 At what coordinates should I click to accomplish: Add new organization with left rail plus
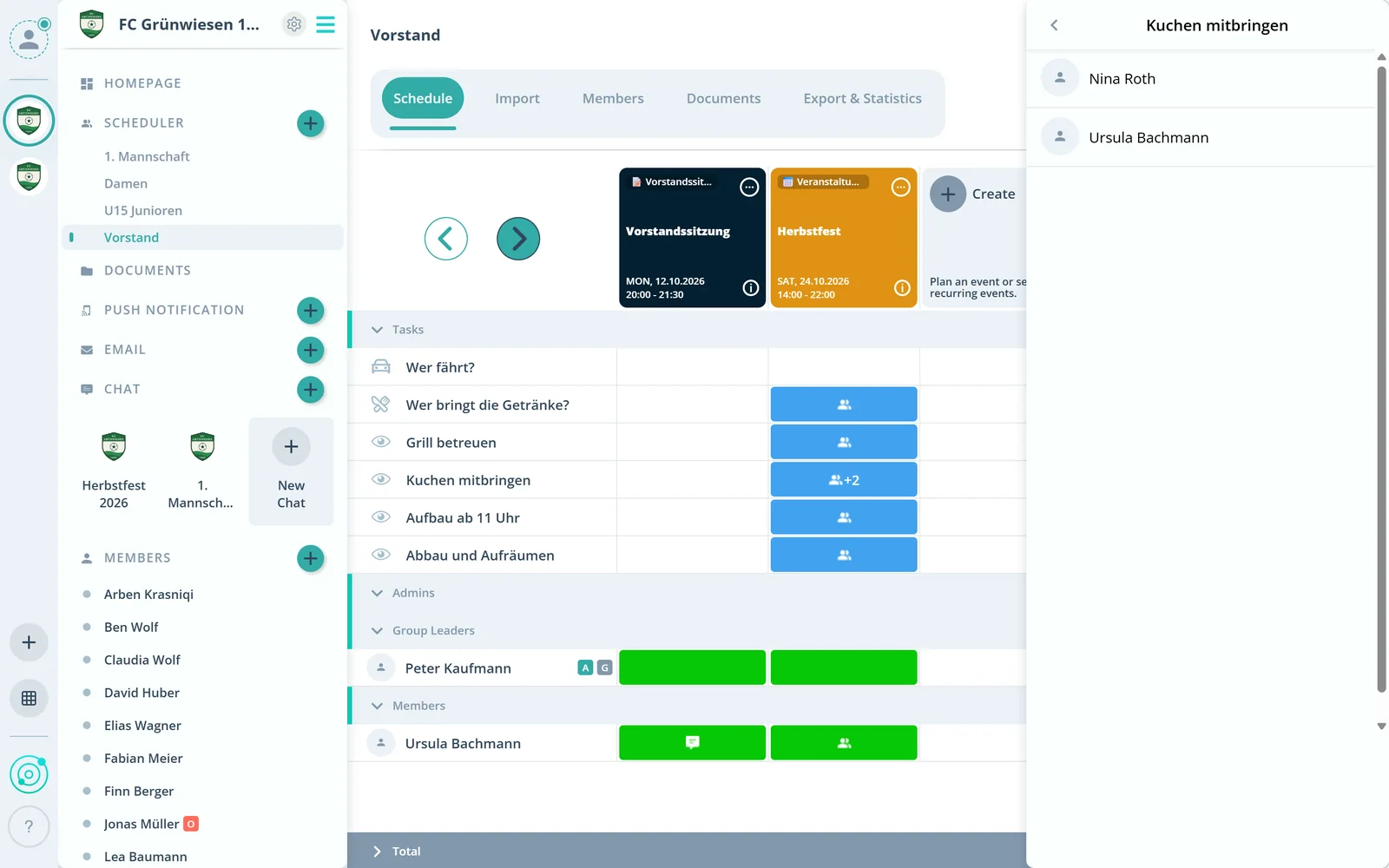(29, 642)
